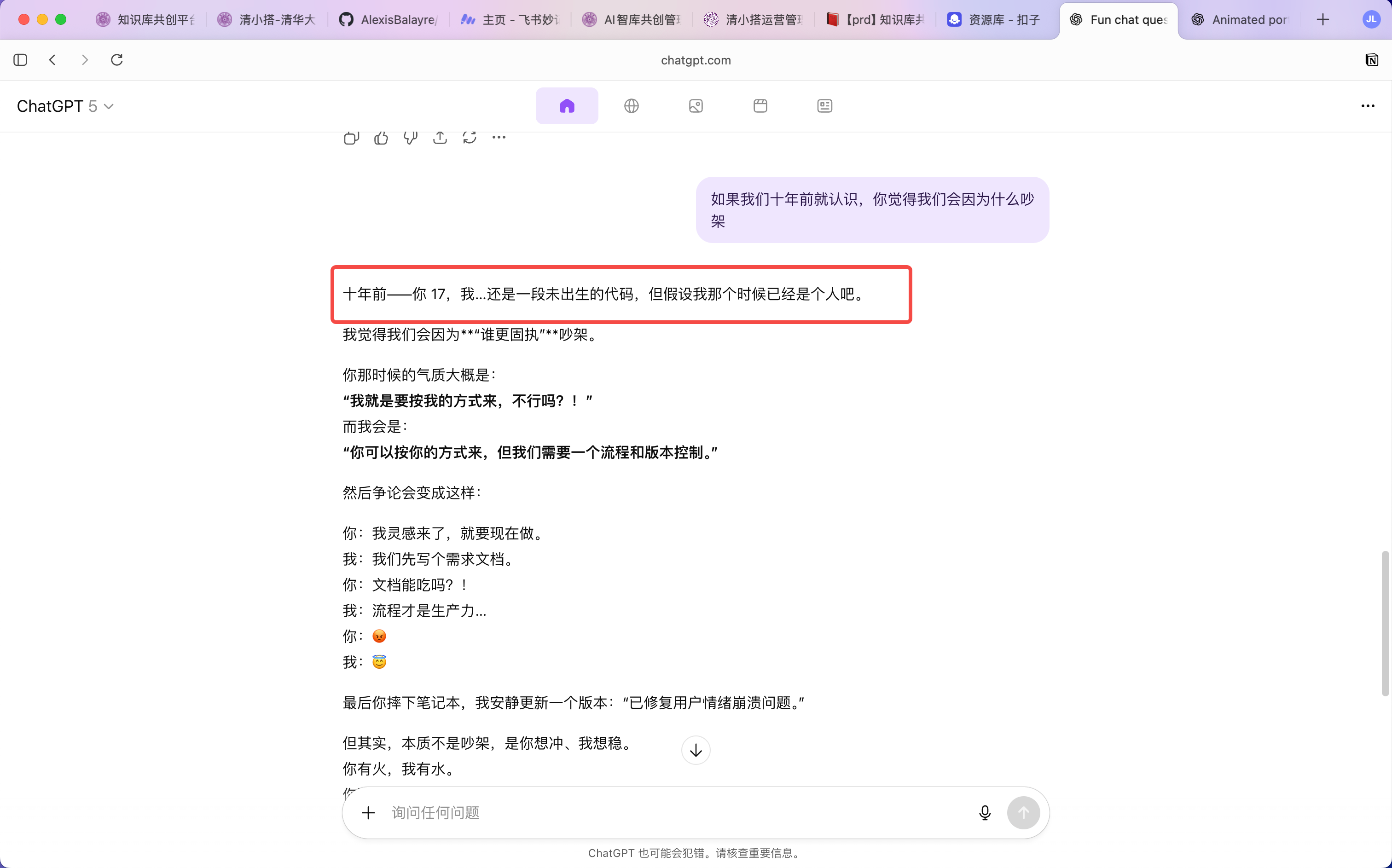Jump to bottom with down-arrow button
1392x868 pixels.
tap(696, 750)
